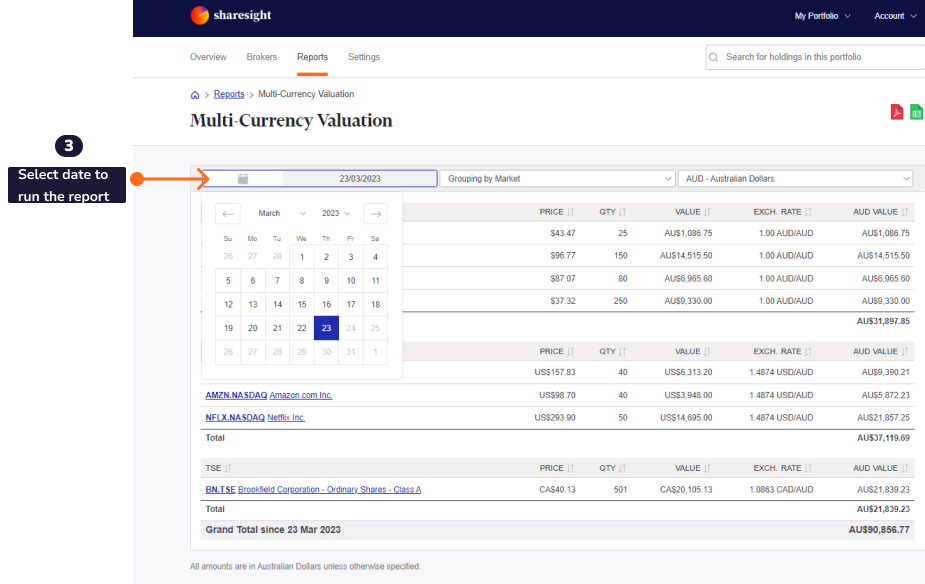Image resolution: width=925 pixels, height=584 pixels.
Task: Select March 7 in calendar
Action: coord(277,281)
